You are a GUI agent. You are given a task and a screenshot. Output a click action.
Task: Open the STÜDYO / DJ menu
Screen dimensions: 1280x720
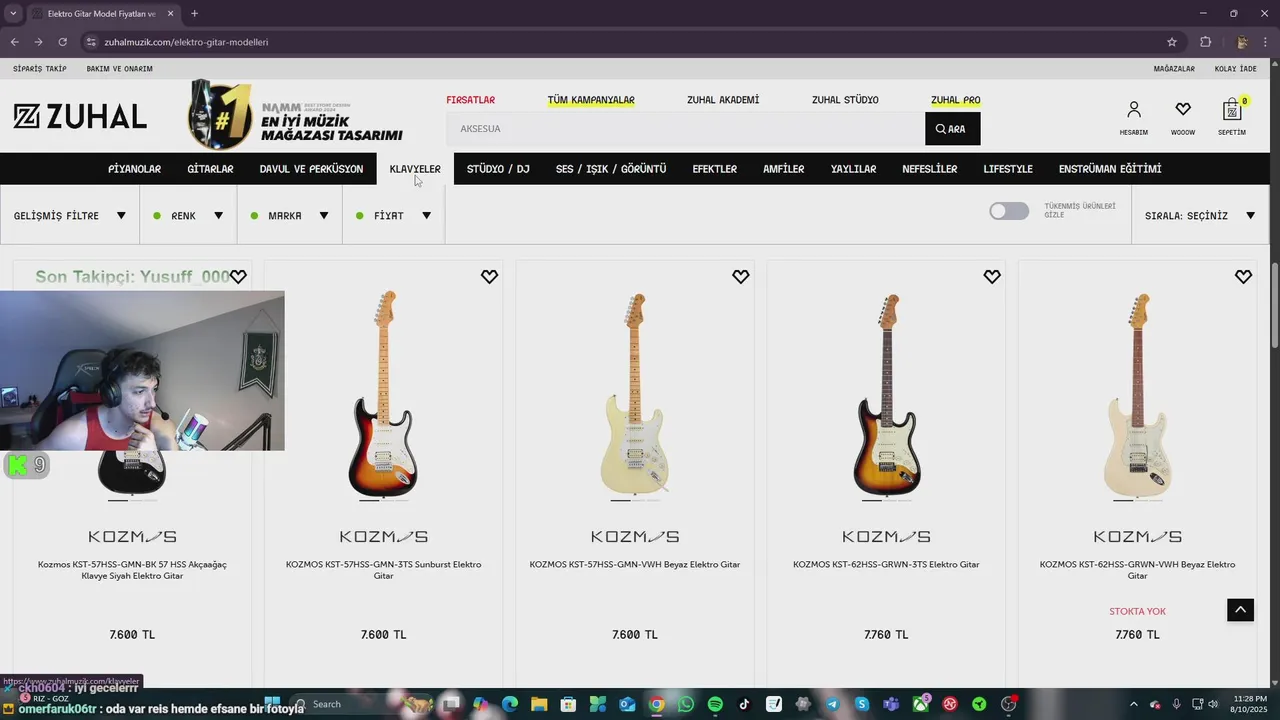click(498, 169)
